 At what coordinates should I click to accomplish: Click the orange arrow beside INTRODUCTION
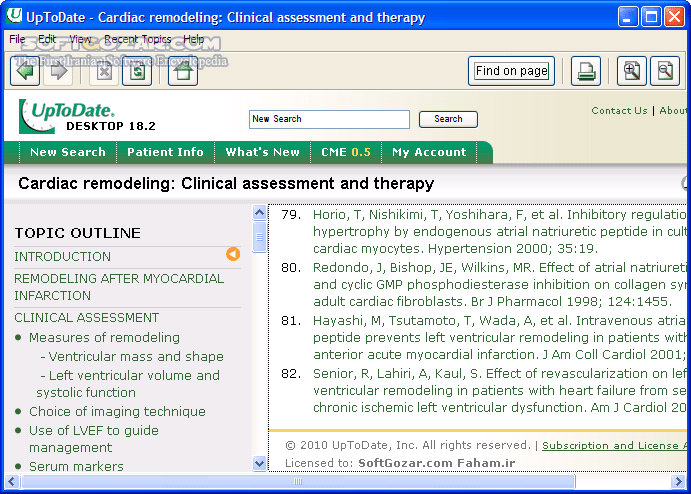click(233, 255)
